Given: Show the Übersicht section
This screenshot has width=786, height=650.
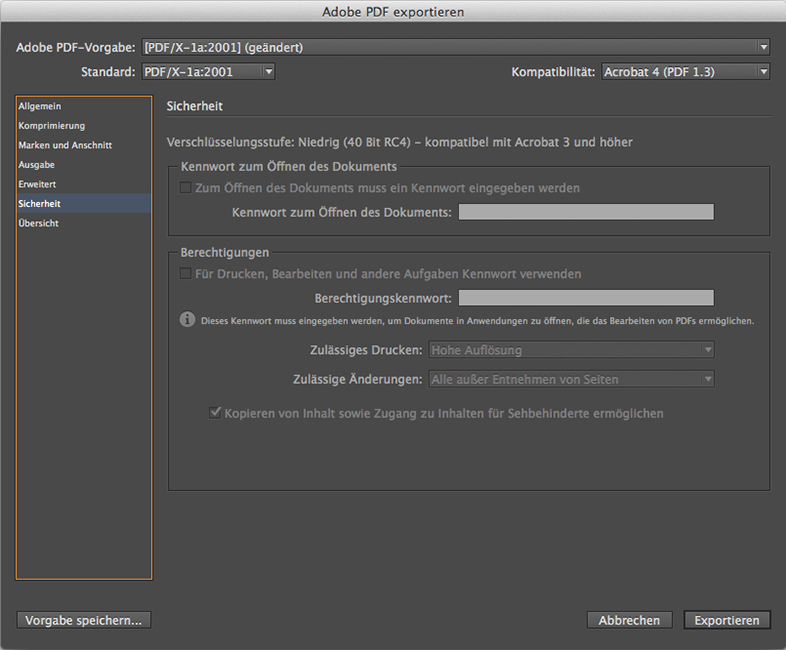Looking at the screenshot, I should 84,223.
